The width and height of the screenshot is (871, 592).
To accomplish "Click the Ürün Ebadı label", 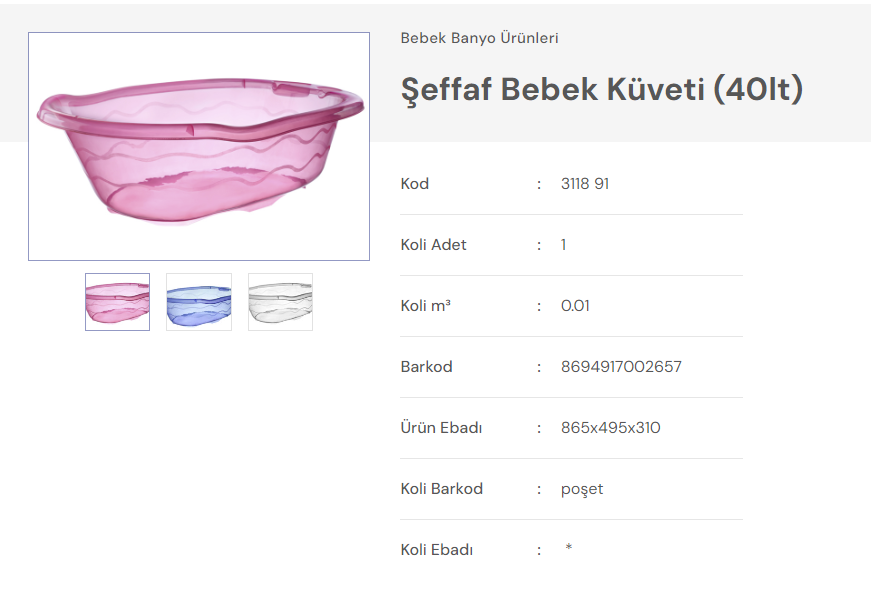I will tap(442, 428).
